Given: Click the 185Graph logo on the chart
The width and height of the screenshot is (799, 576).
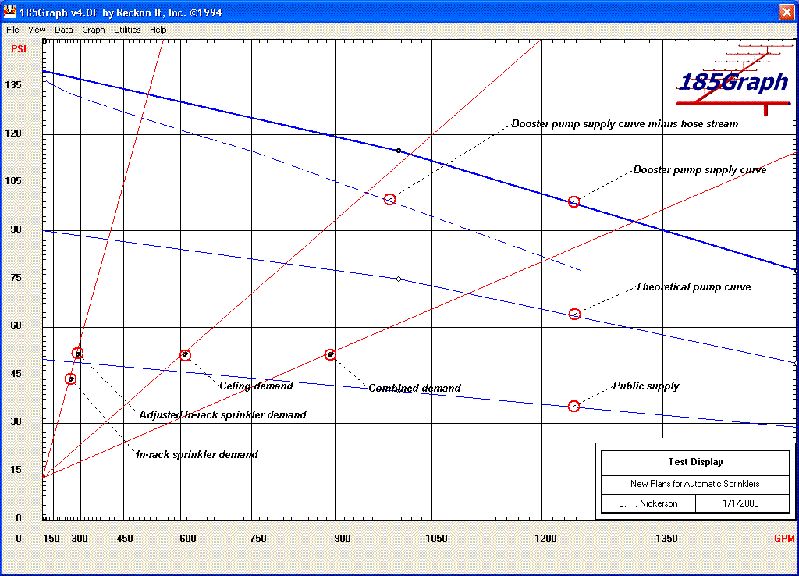Looking at the screenshot, I should [x=733, y=81].
